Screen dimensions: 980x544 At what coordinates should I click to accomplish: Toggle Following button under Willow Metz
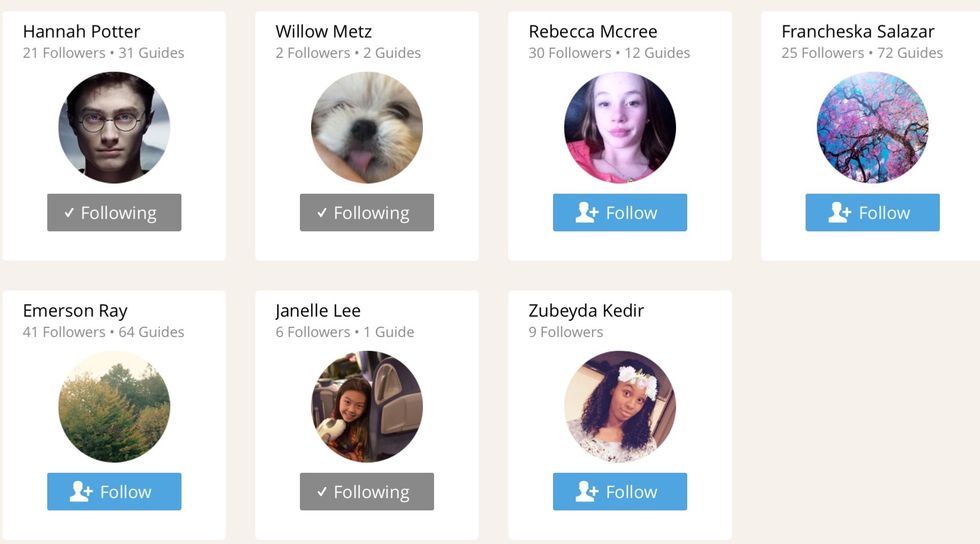click(x=367, y=213)
